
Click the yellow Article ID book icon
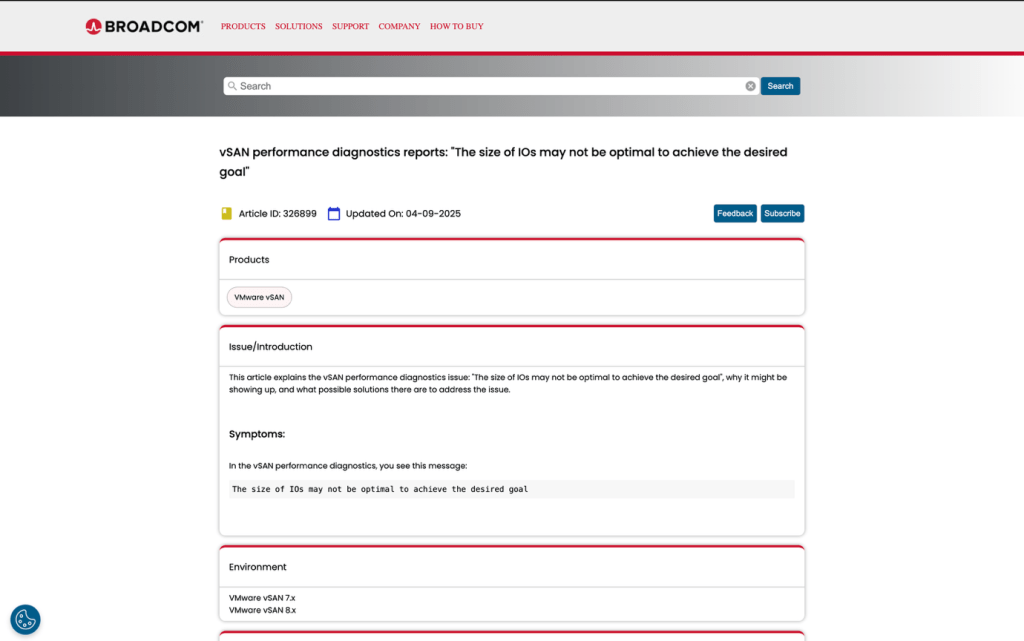tap(227, 213)
